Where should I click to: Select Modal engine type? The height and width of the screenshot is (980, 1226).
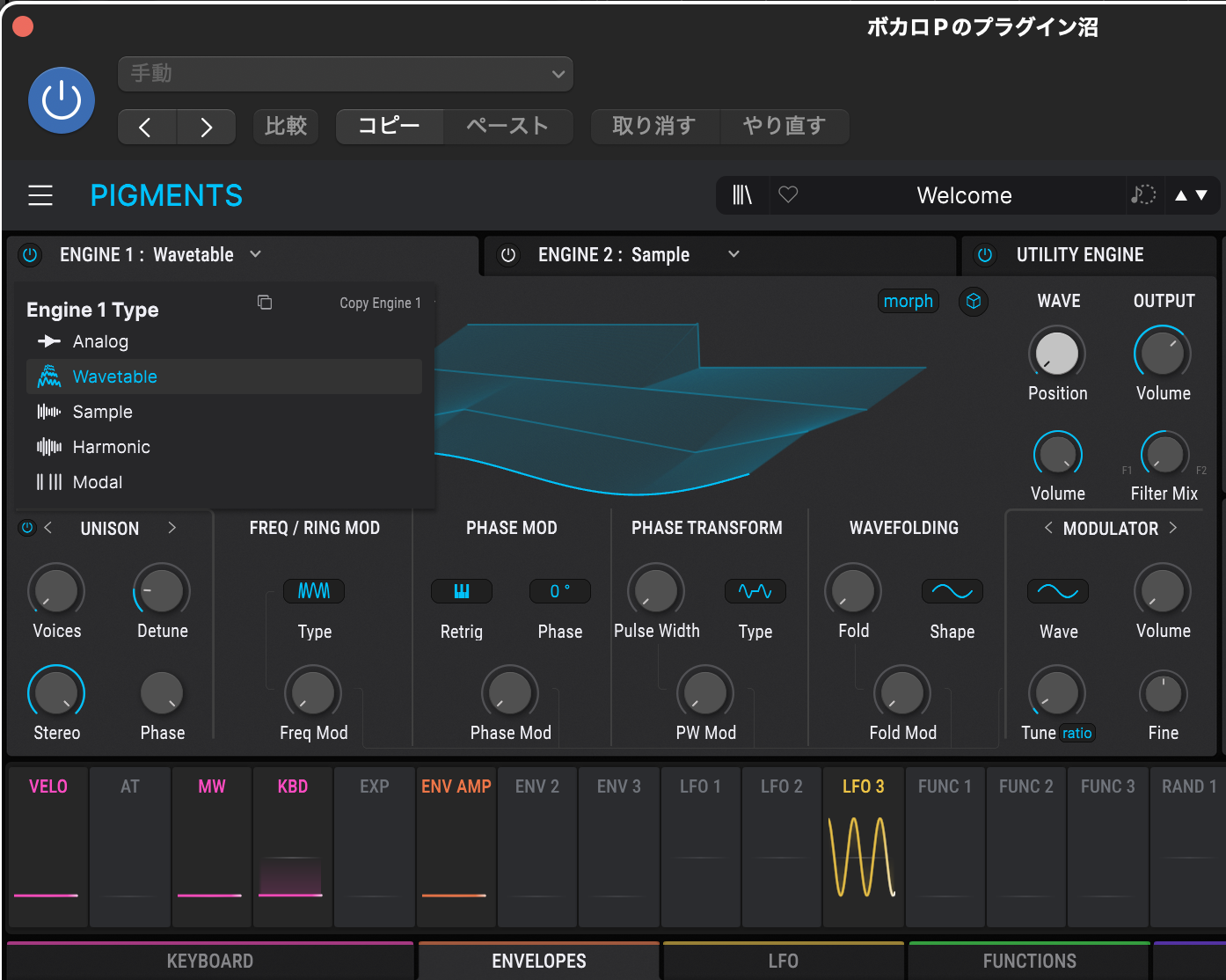pos(224,482)
